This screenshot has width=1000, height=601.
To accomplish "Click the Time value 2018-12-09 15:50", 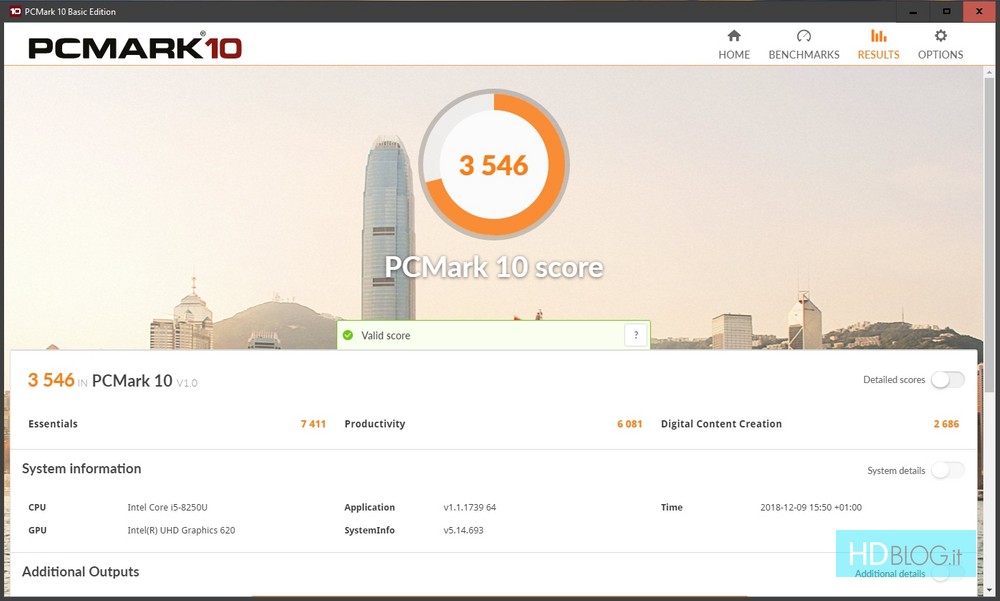I will pyautogui.click(x=811, y=507).
